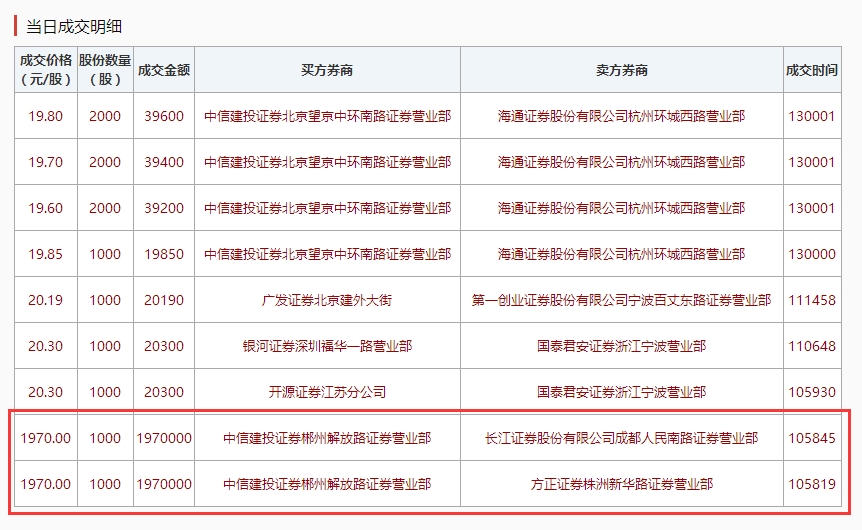Viewport: 862px width, 530px height.
Task: Click price 20.30 in the 银河证券 row
Action: point(46,346)
